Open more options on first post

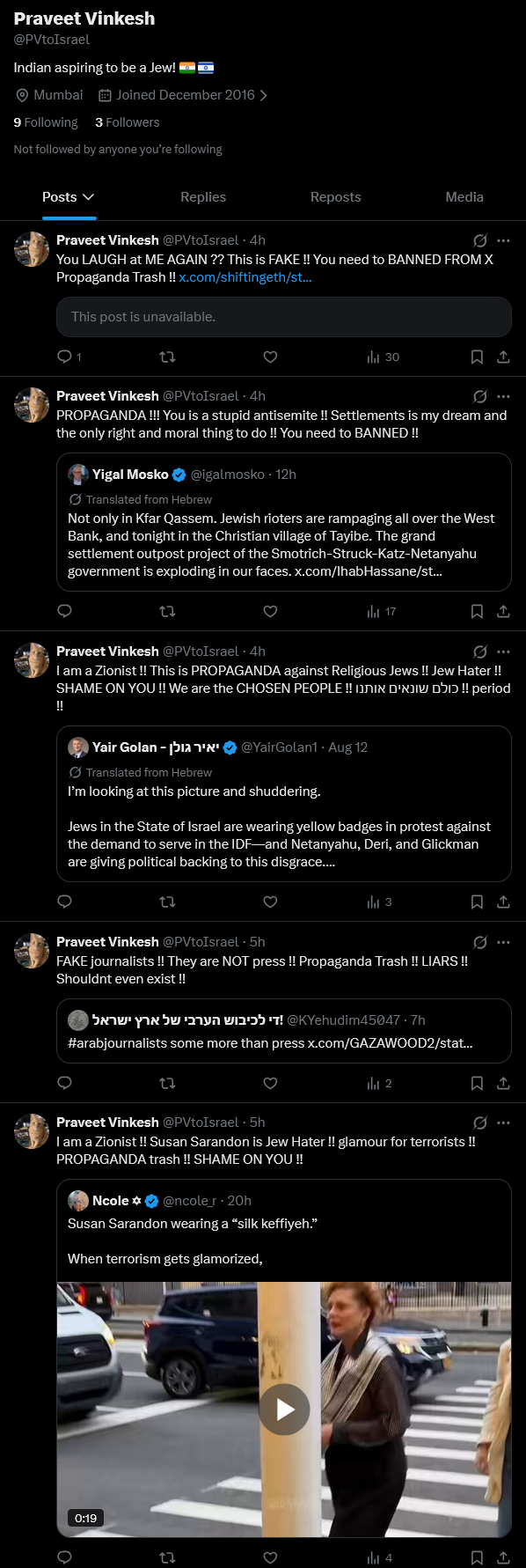[503, 240]
